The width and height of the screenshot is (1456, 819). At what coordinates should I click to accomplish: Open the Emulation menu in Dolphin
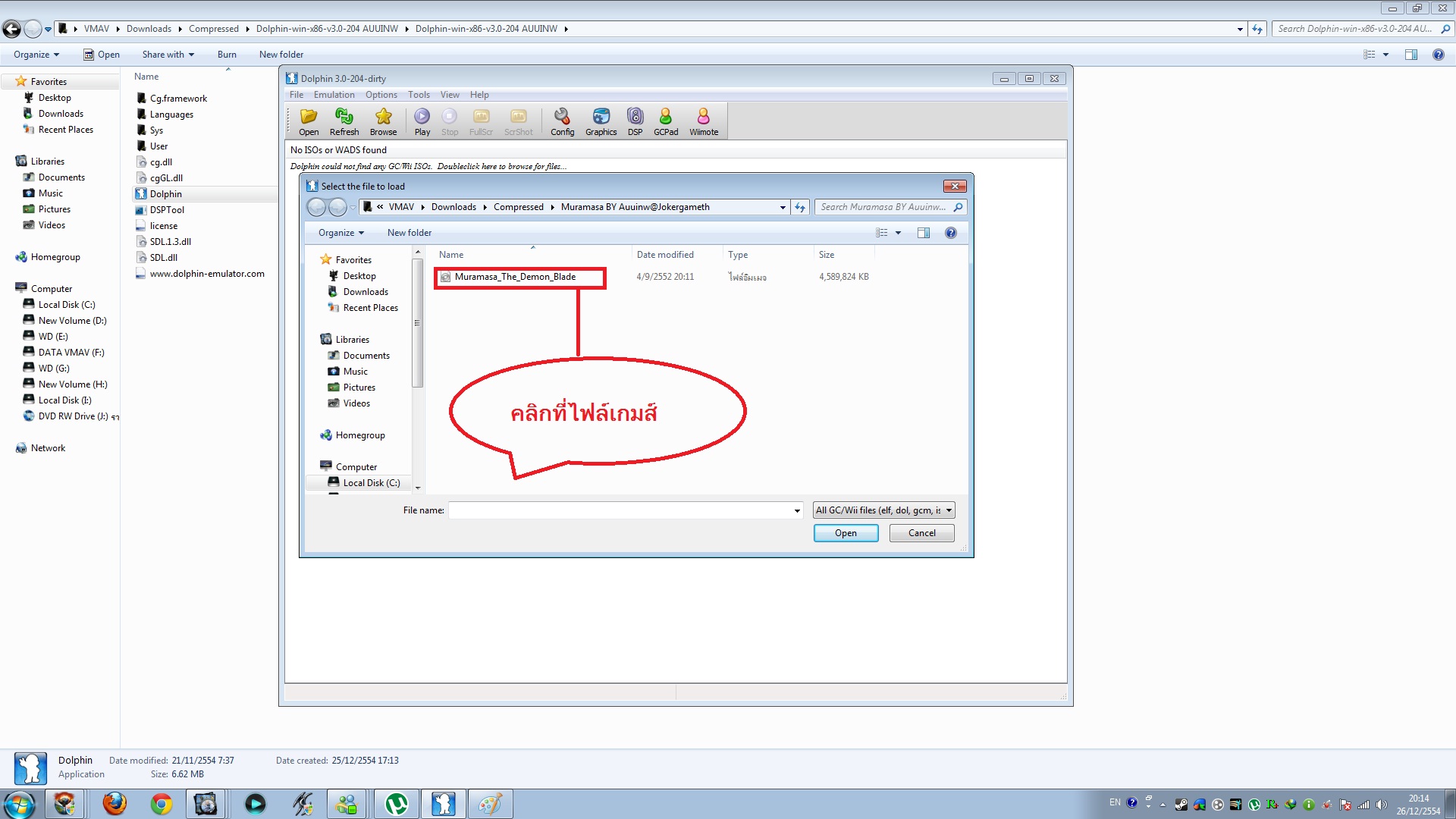[x=334, y=95]
